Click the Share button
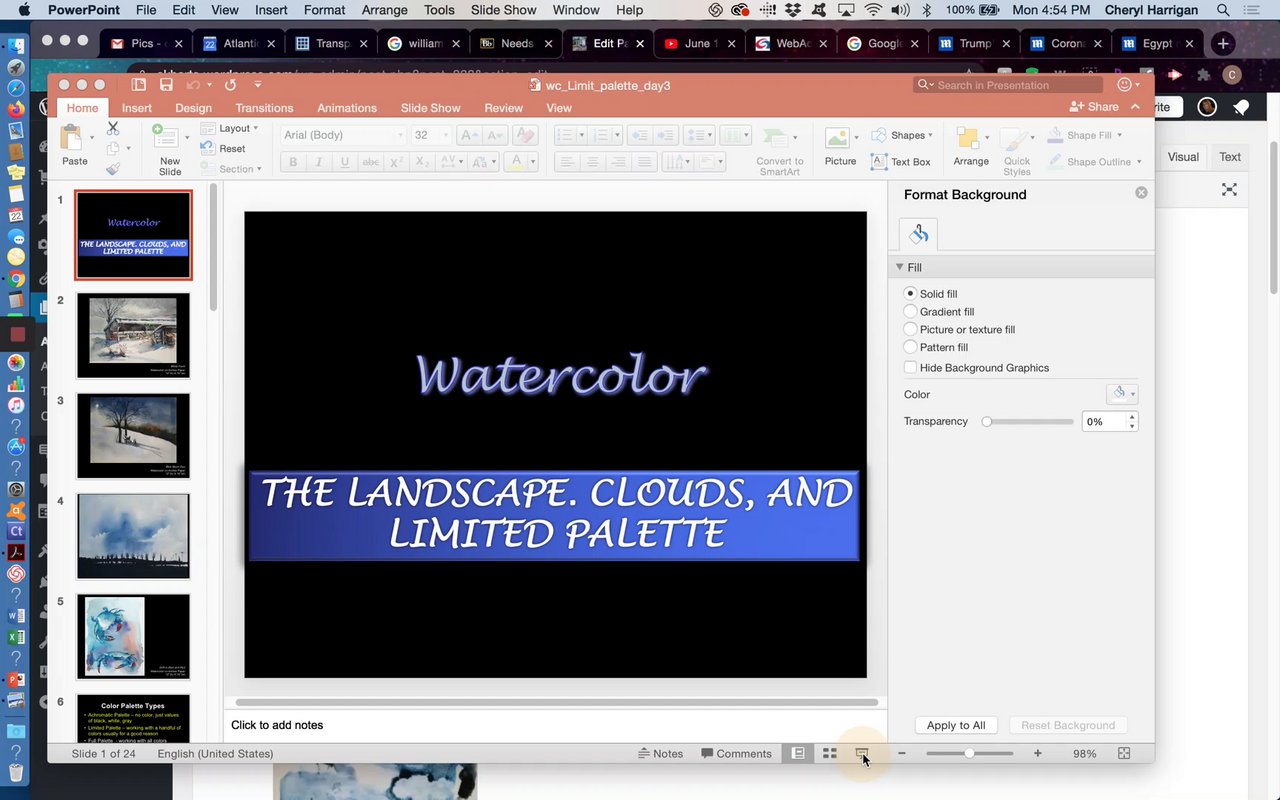The width and height of the screenshot is (1280, 800). (1094, 107)
